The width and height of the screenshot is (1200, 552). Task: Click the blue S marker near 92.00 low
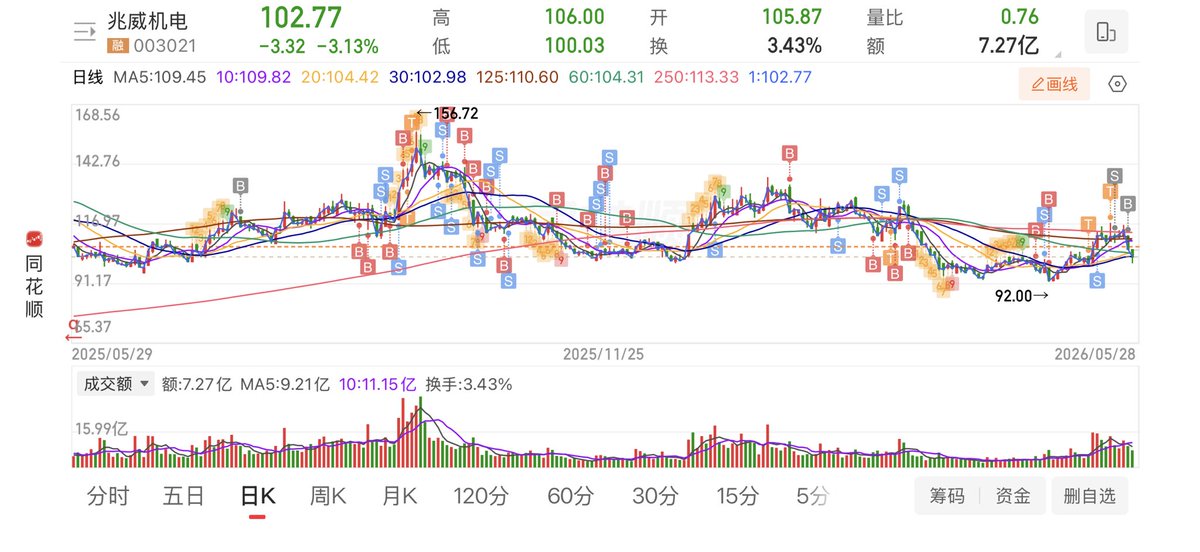[1097, 281]
